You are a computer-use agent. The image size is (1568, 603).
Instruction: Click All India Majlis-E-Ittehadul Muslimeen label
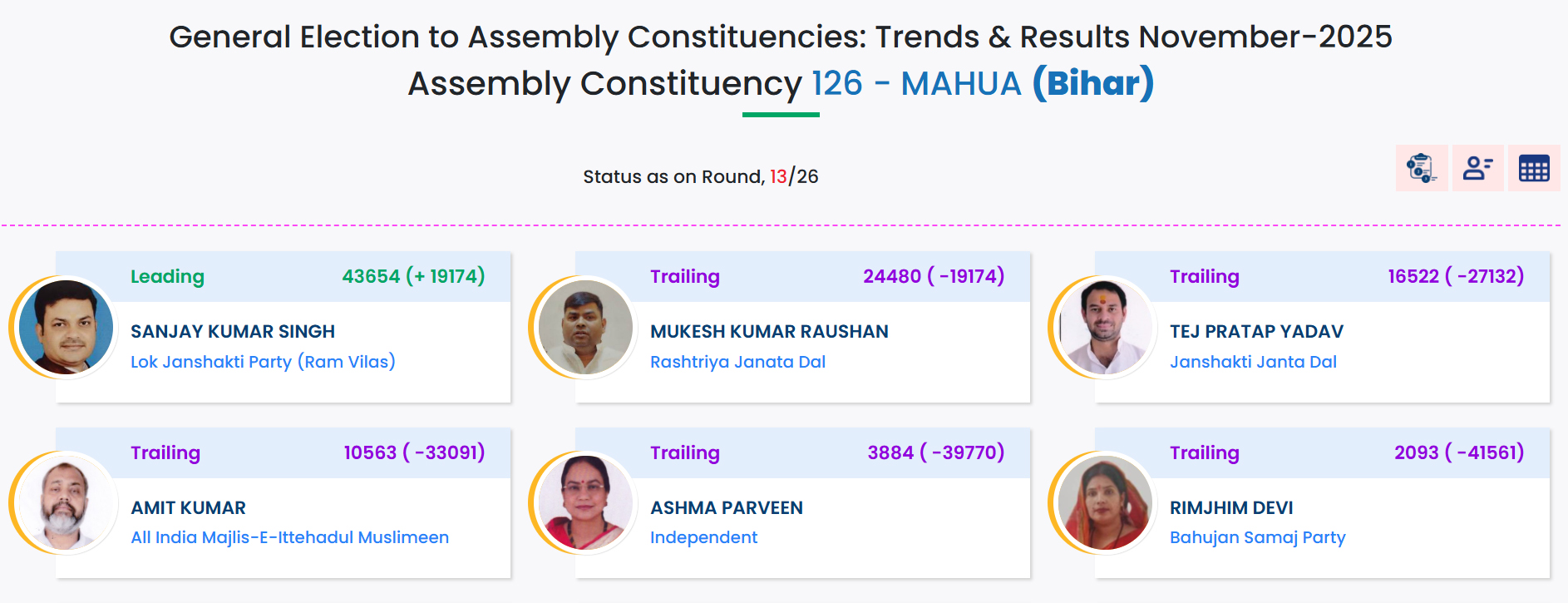tap(289, 537)
